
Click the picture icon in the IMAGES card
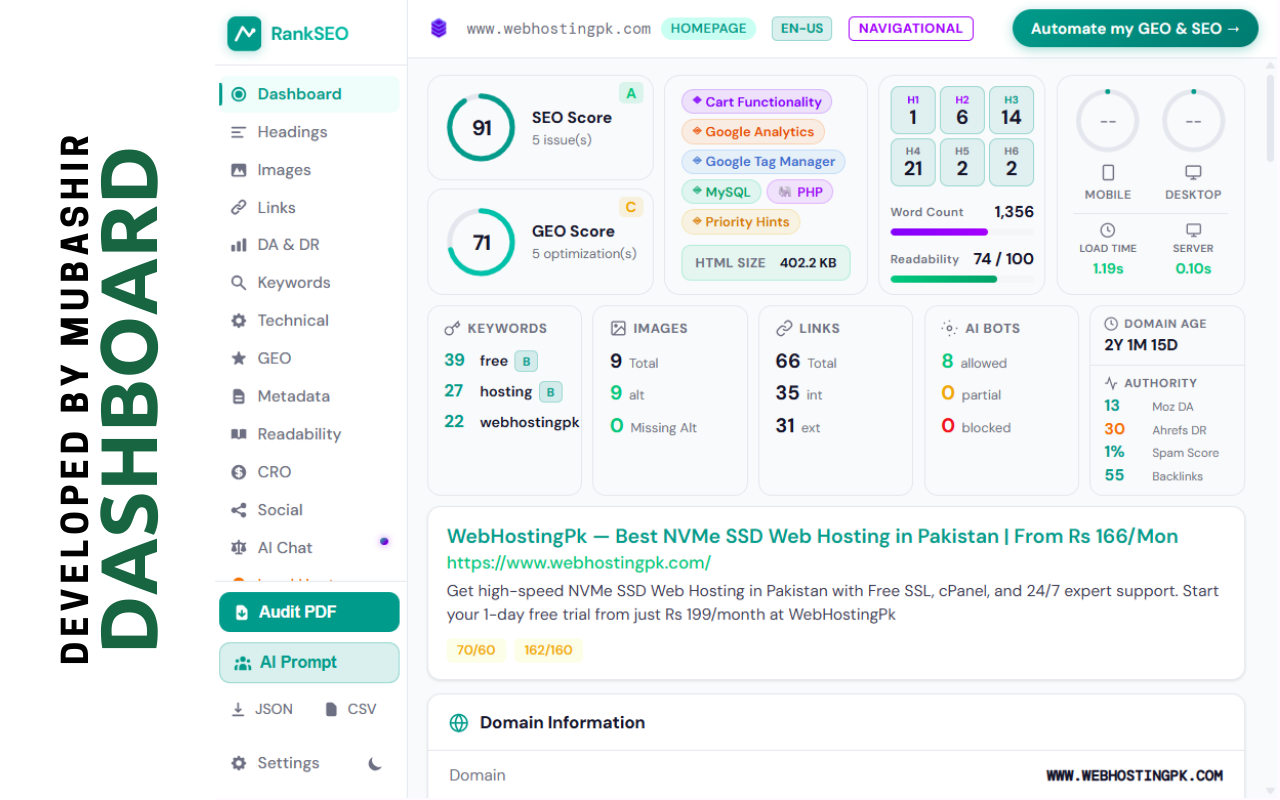click(618, 328)
